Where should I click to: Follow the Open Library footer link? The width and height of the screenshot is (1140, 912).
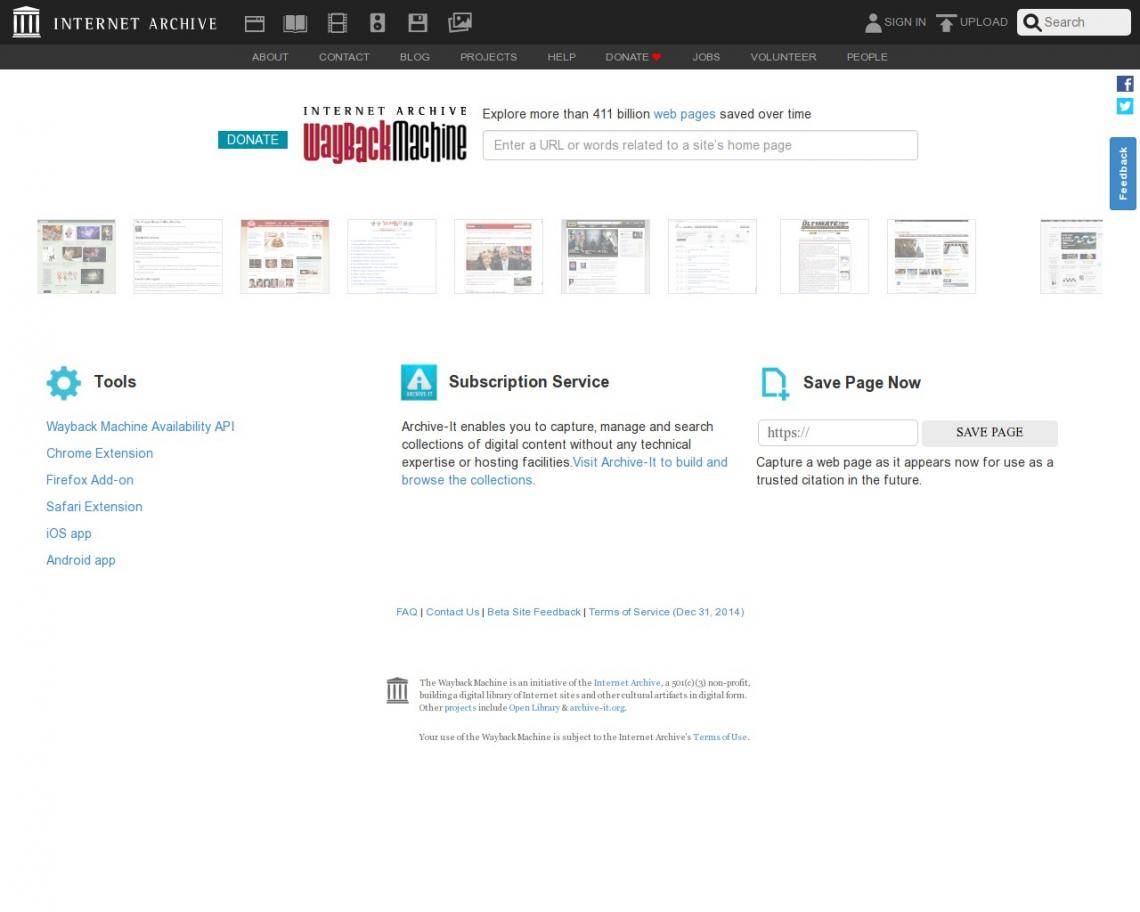[534, 708]
